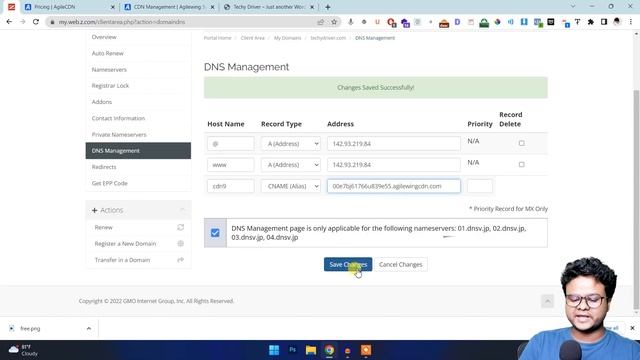The height and width of the screenshot is (360, 640).
Task: Click the back-to-top arrow button in footer
Action: click(x=547, y=301)
